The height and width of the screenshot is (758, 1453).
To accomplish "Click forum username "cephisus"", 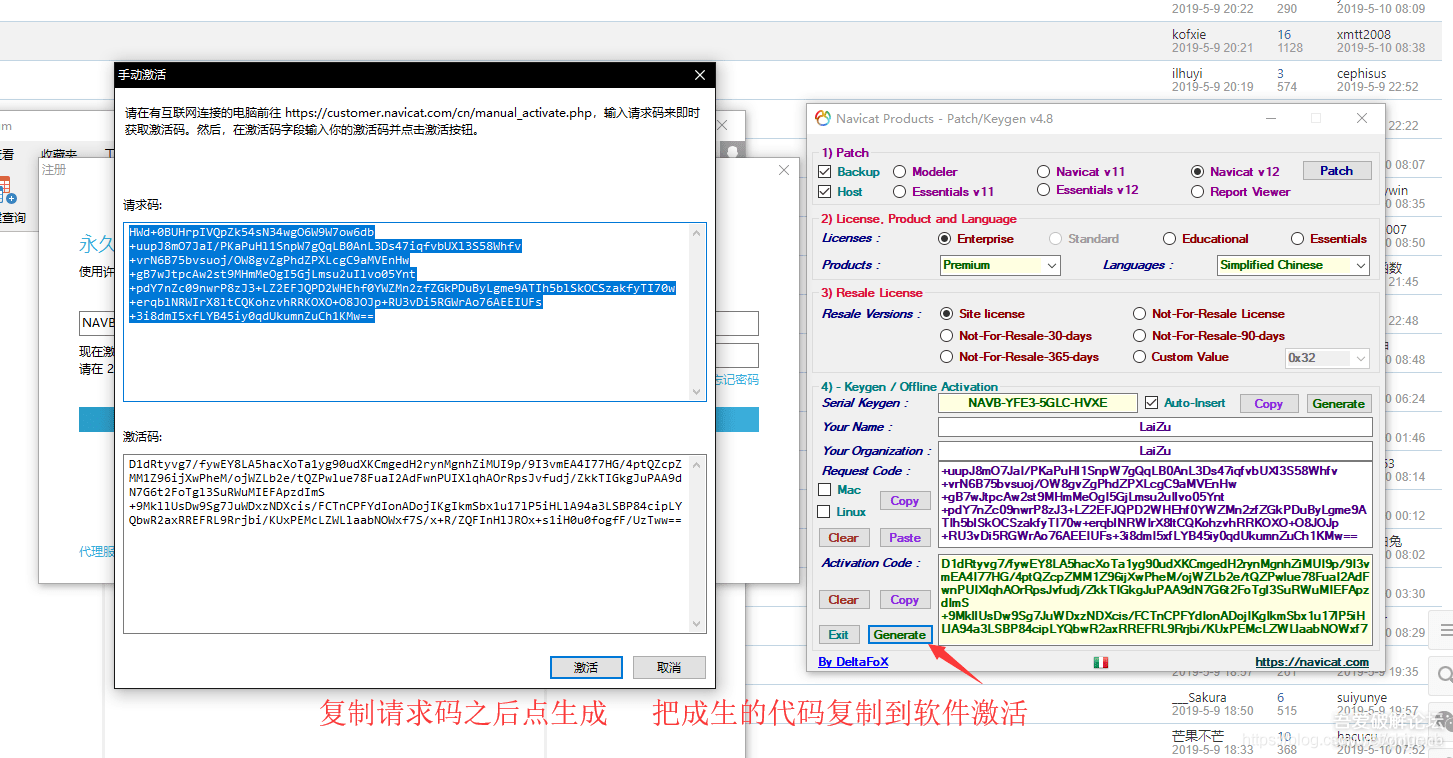I will click(x=1362, y=74).
